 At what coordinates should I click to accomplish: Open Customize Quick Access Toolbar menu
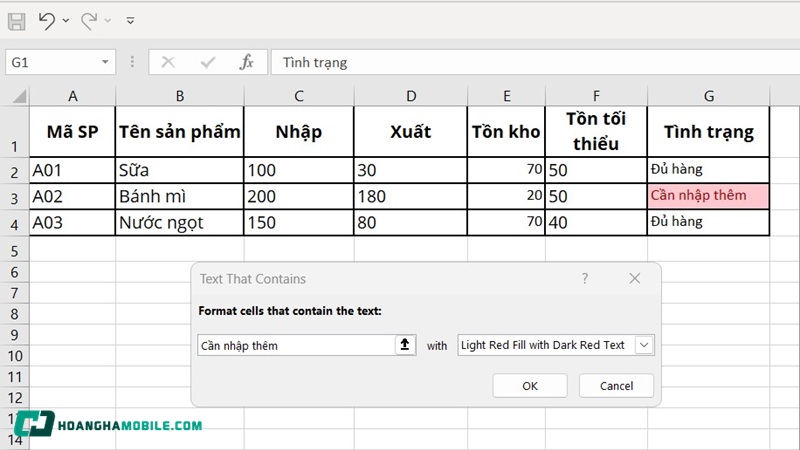(x=131, y=20)
